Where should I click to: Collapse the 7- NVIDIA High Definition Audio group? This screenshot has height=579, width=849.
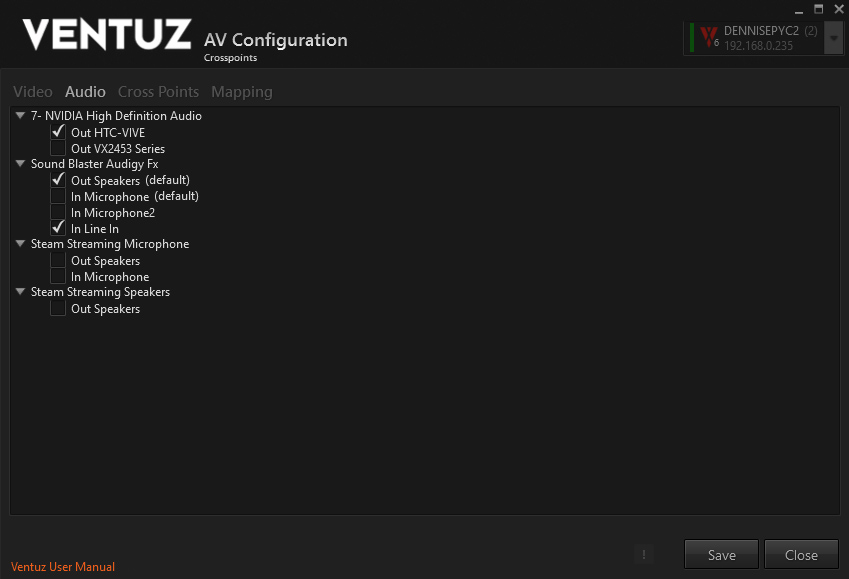click(x=21, y=115)
